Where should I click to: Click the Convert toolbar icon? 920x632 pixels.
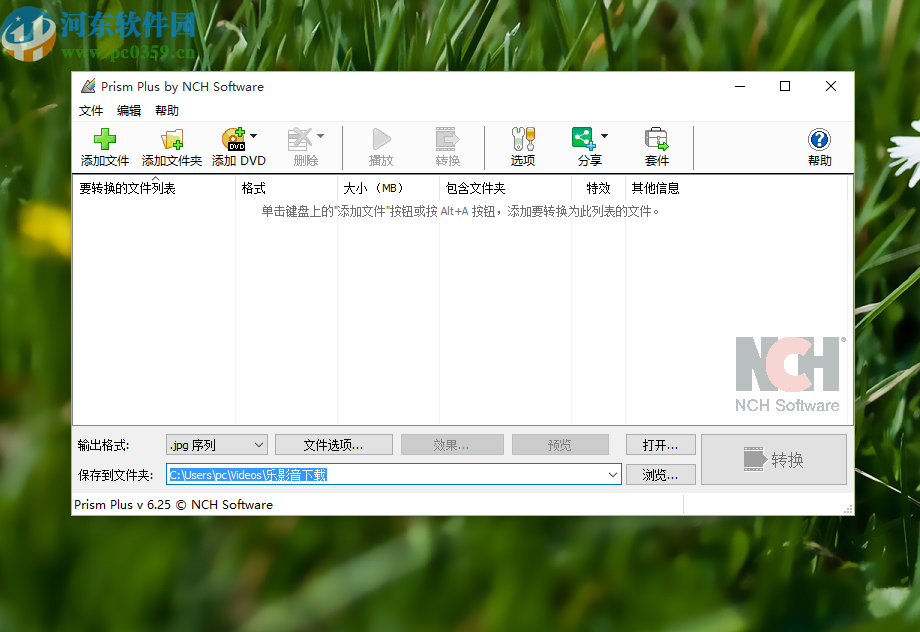(448, 146)
